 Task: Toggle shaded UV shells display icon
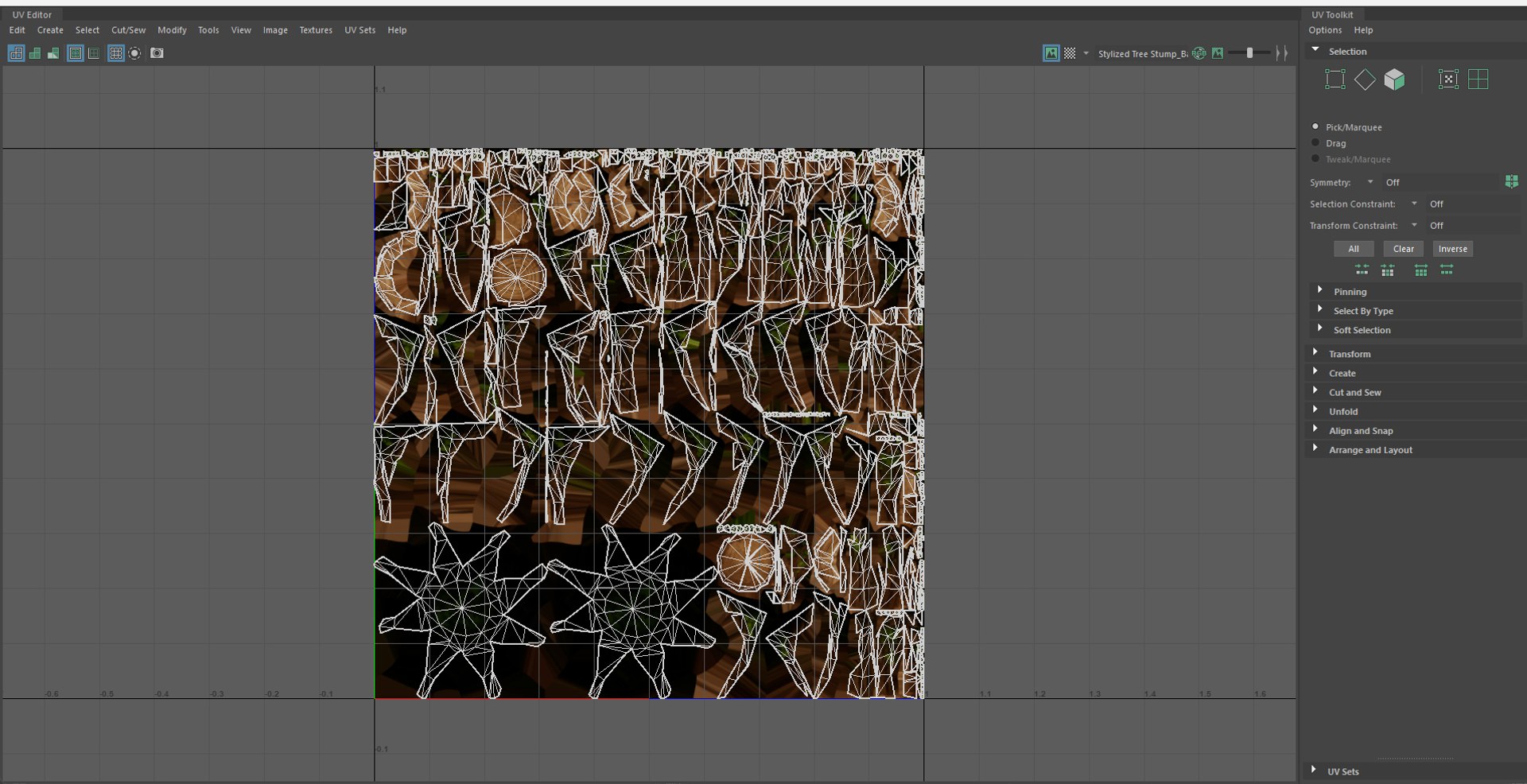click(35, 53)
